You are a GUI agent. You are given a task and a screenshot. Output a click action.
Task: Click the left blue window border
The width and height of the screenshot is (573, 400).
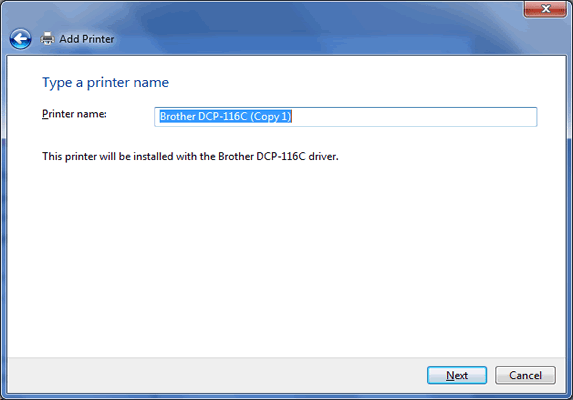(x=3, y=256)
